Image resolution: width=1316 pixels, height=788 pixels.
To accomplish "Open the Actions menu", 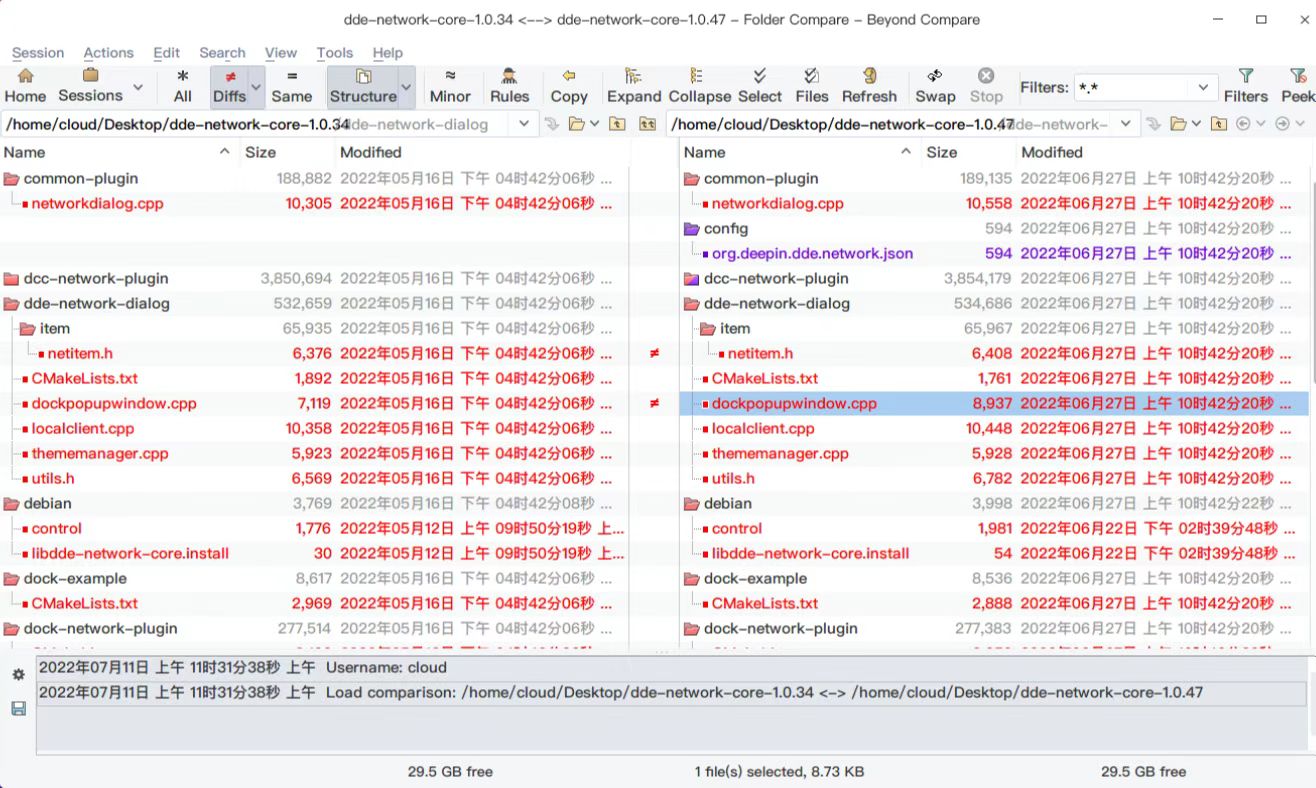I will pos(108,53).
